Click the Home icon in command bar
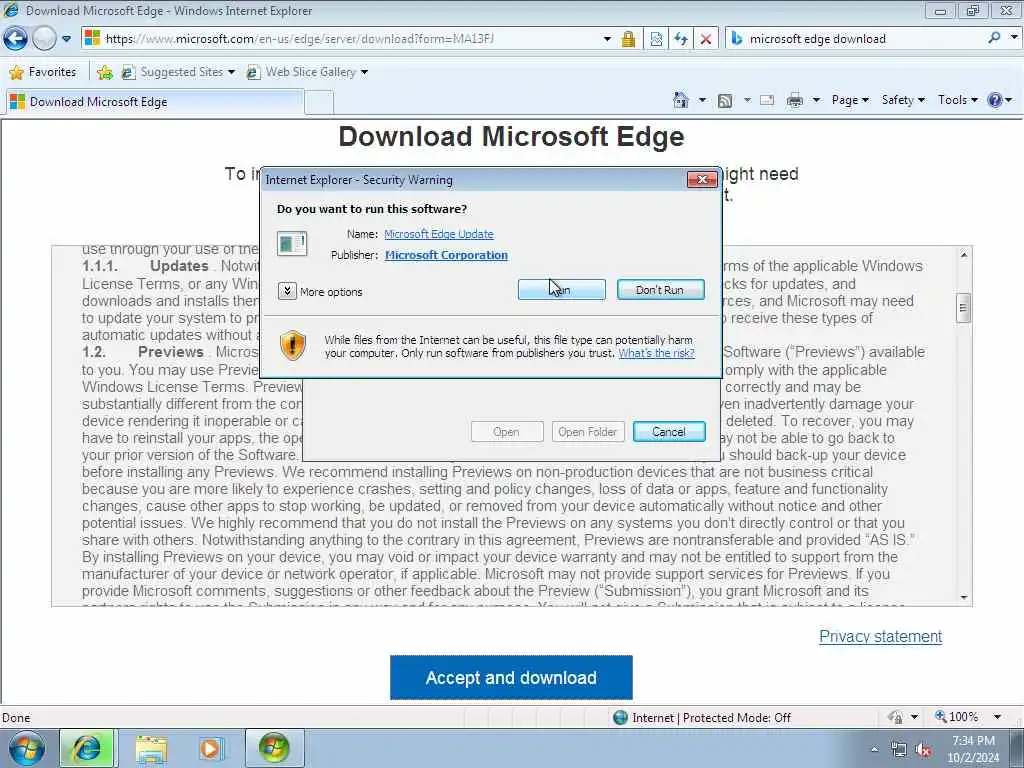 (x=681, y=100)
